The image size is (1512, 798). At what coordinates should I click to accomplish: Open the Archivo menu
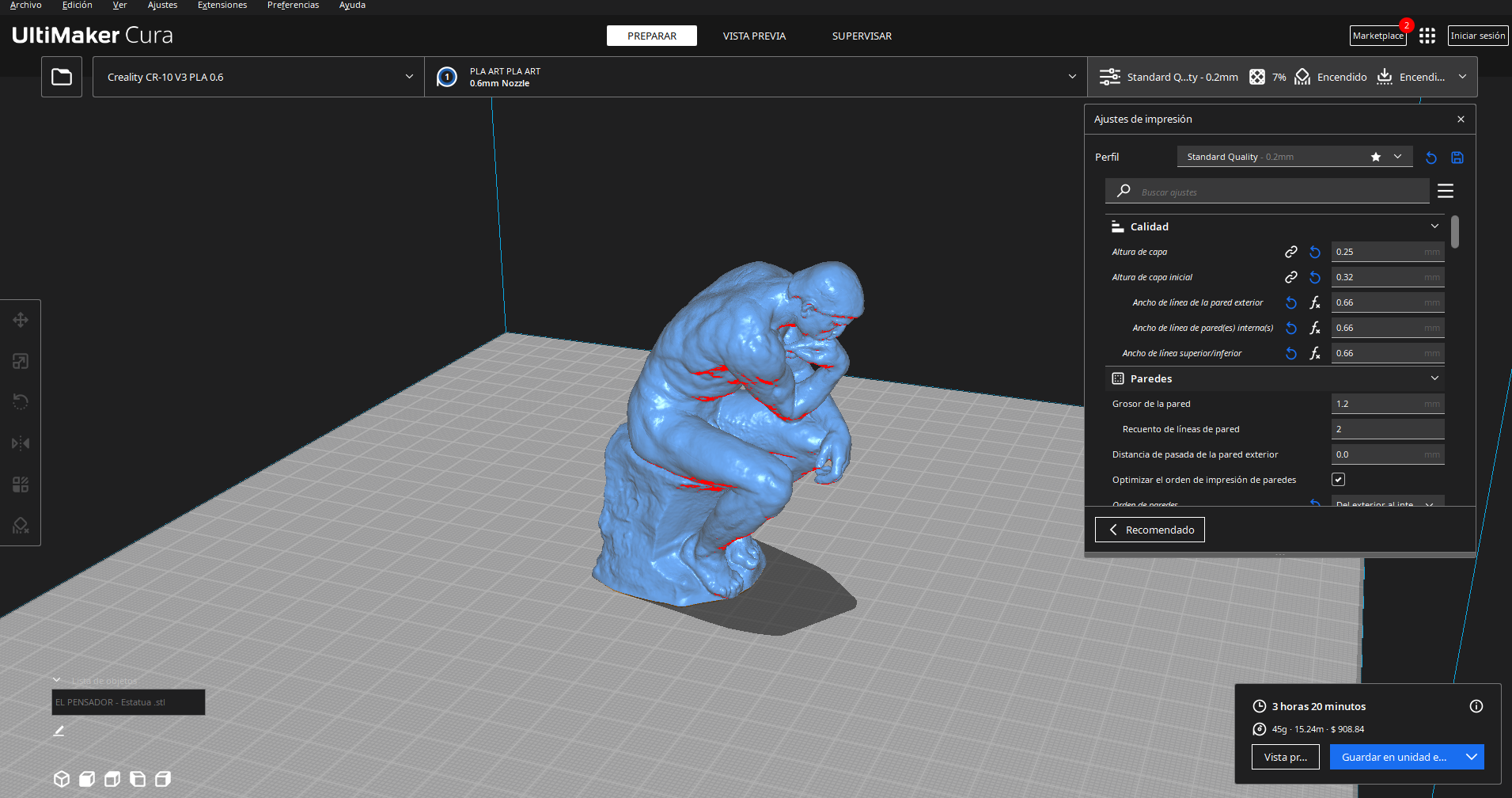[x=26, y=5]
